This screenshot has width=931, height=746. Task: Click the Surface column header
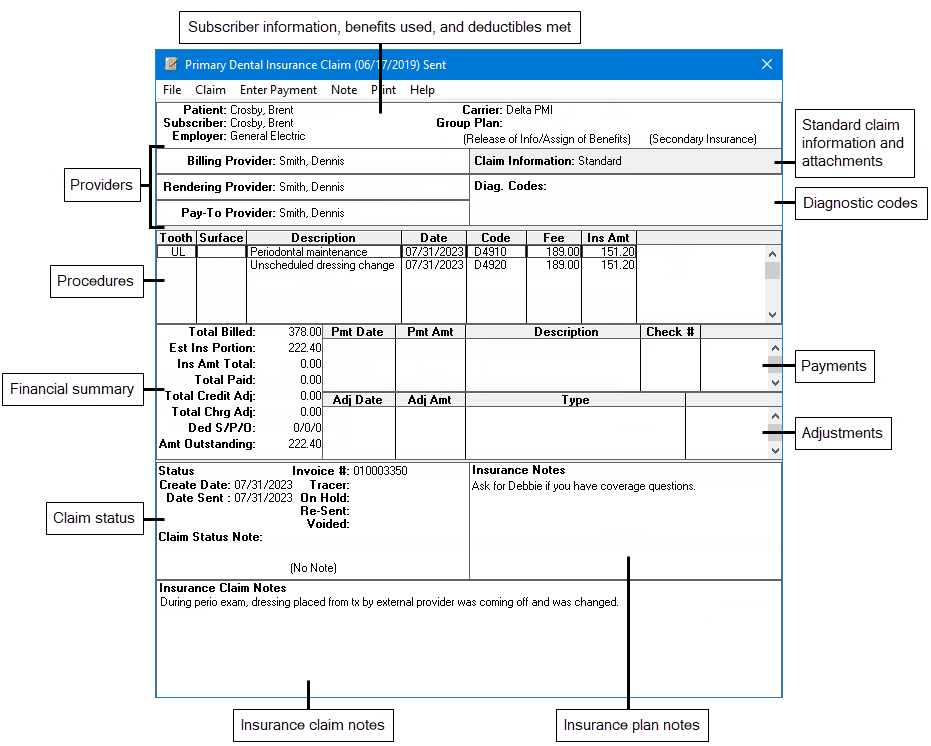pyautogui.click(x=221, y=238)
